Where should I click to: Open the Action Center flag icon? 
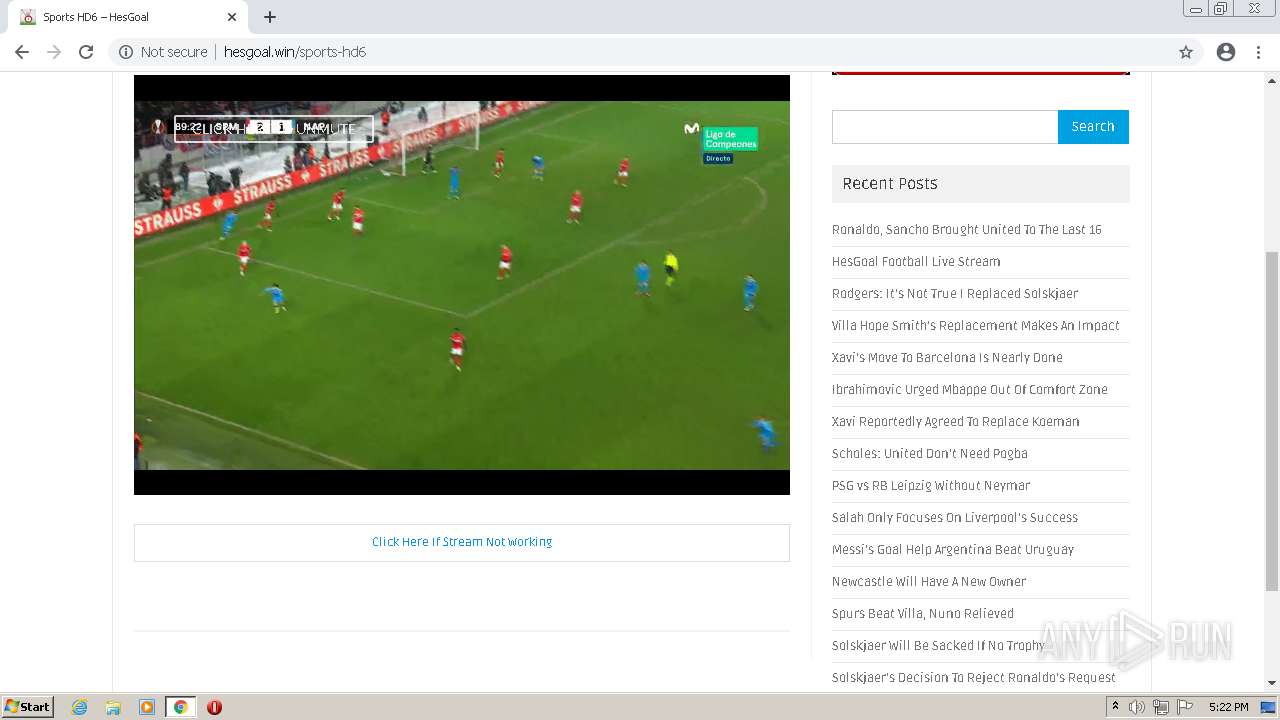(1185, 707)
